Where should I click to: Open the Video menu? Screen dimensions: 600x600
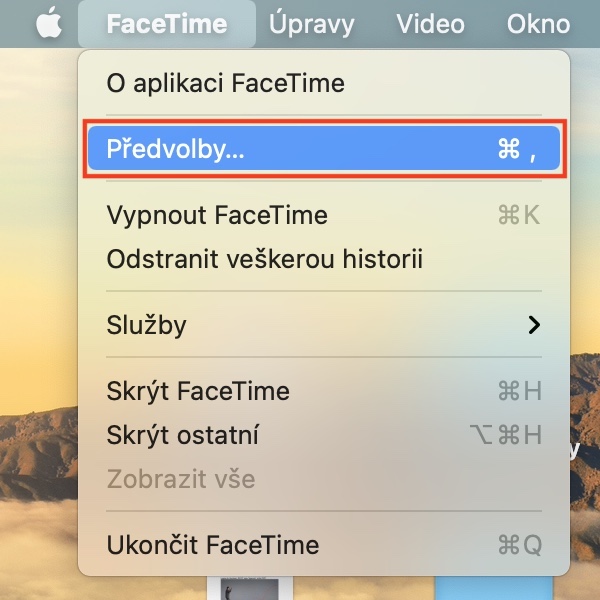430,23
